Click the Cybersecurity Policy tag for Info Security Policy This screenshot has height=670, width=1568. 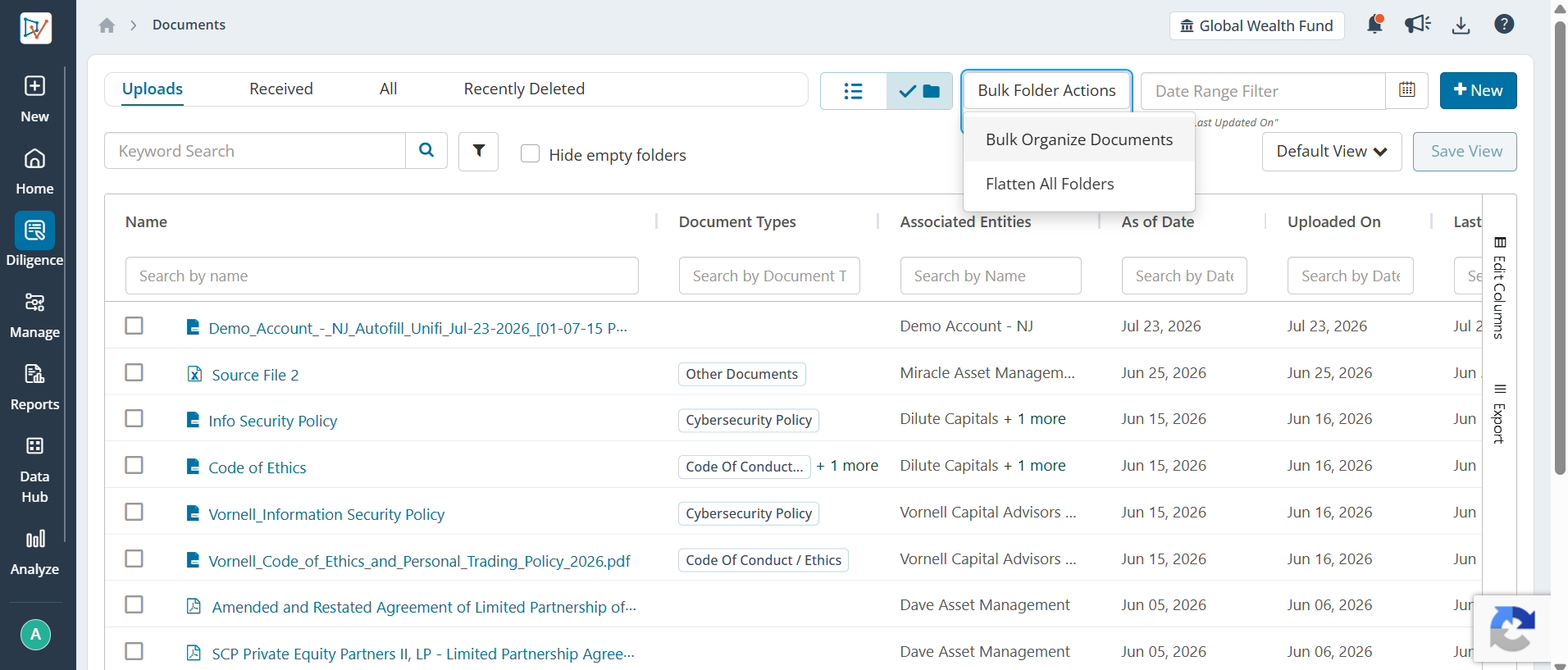coord(749,420)
